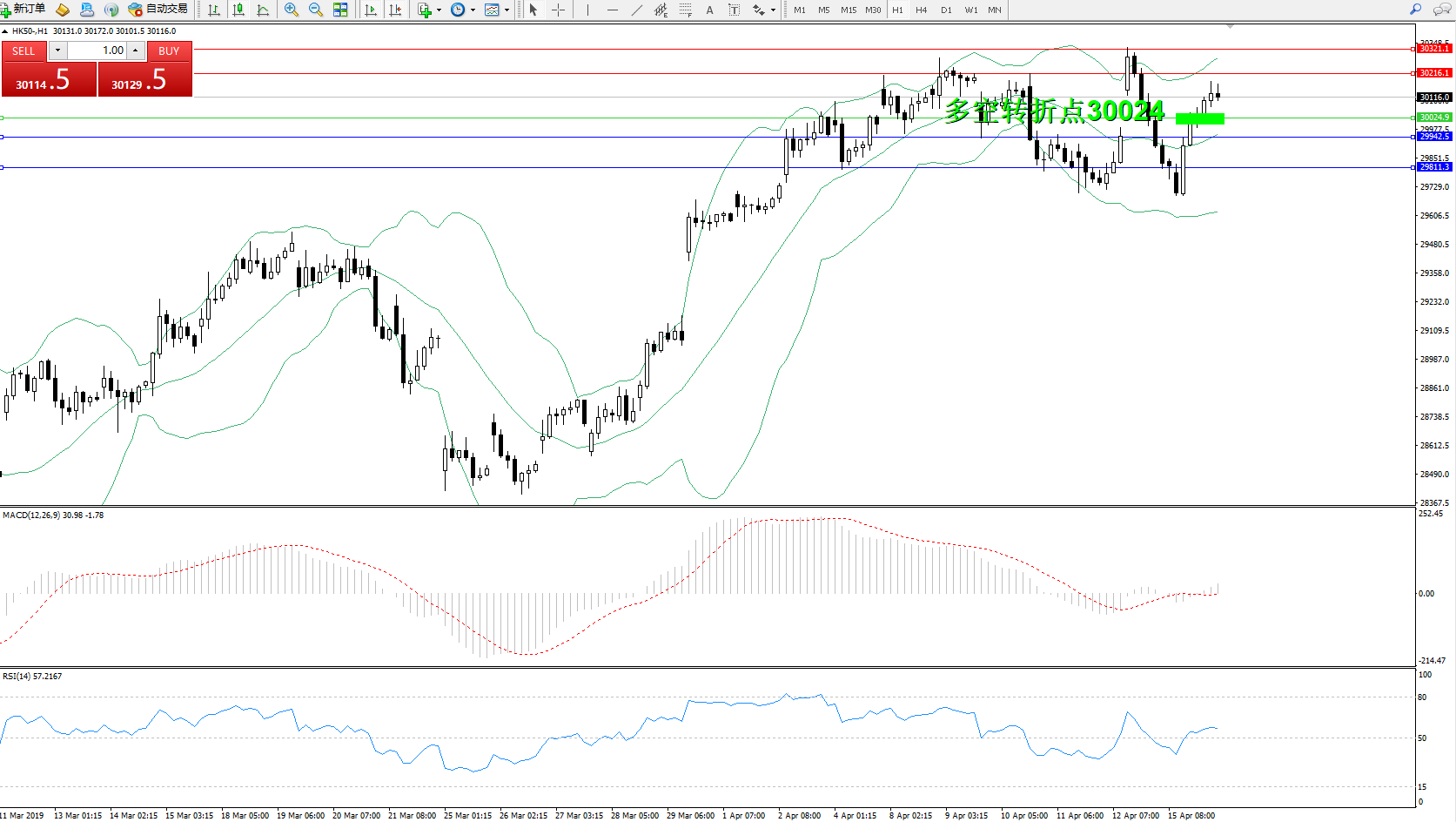The width and height of the screenshot is (1456, 822).
Task: Choose the Fibonacci retracement tool
Action: click(686, 10)
